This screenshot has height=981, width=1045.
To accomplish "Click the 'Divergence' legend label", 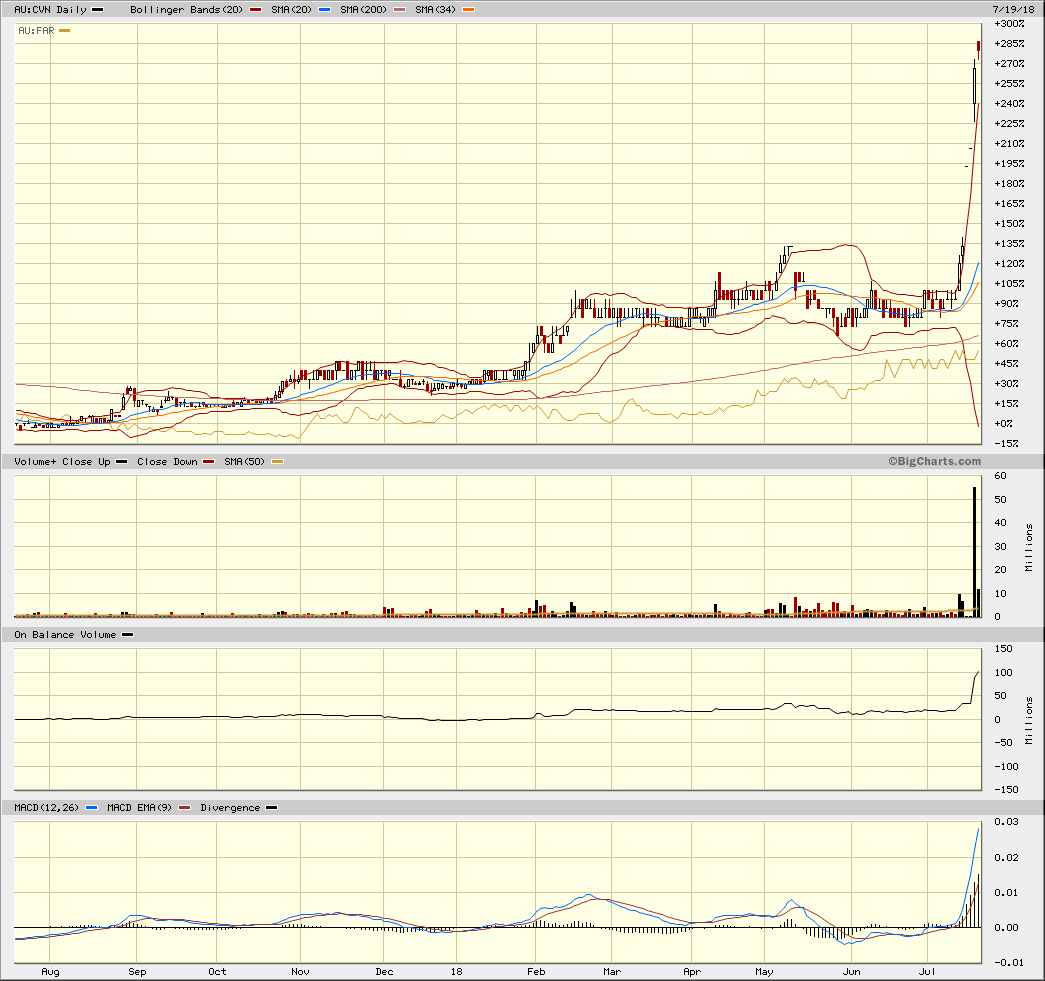I will tap(230, 808).
